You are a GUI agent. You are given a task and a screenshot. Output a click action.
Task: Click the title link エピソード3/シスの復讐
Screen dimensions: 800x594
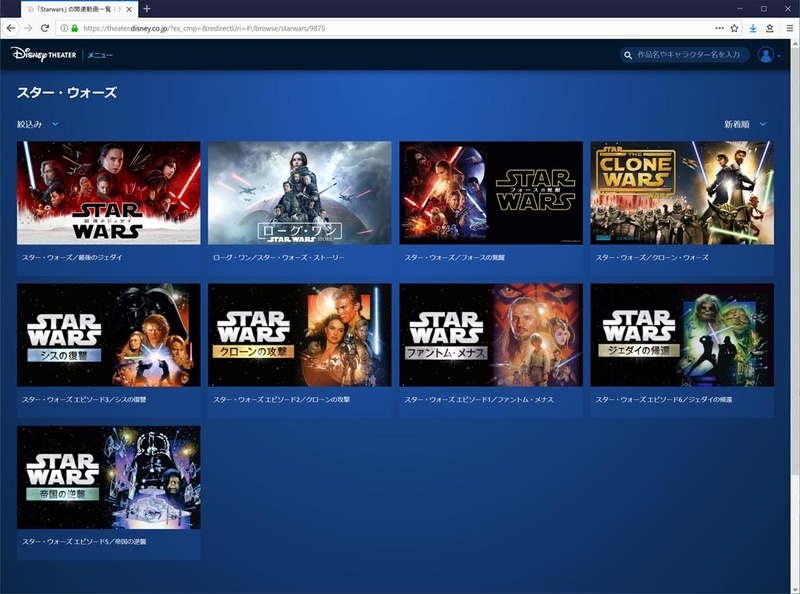(84, 400)
